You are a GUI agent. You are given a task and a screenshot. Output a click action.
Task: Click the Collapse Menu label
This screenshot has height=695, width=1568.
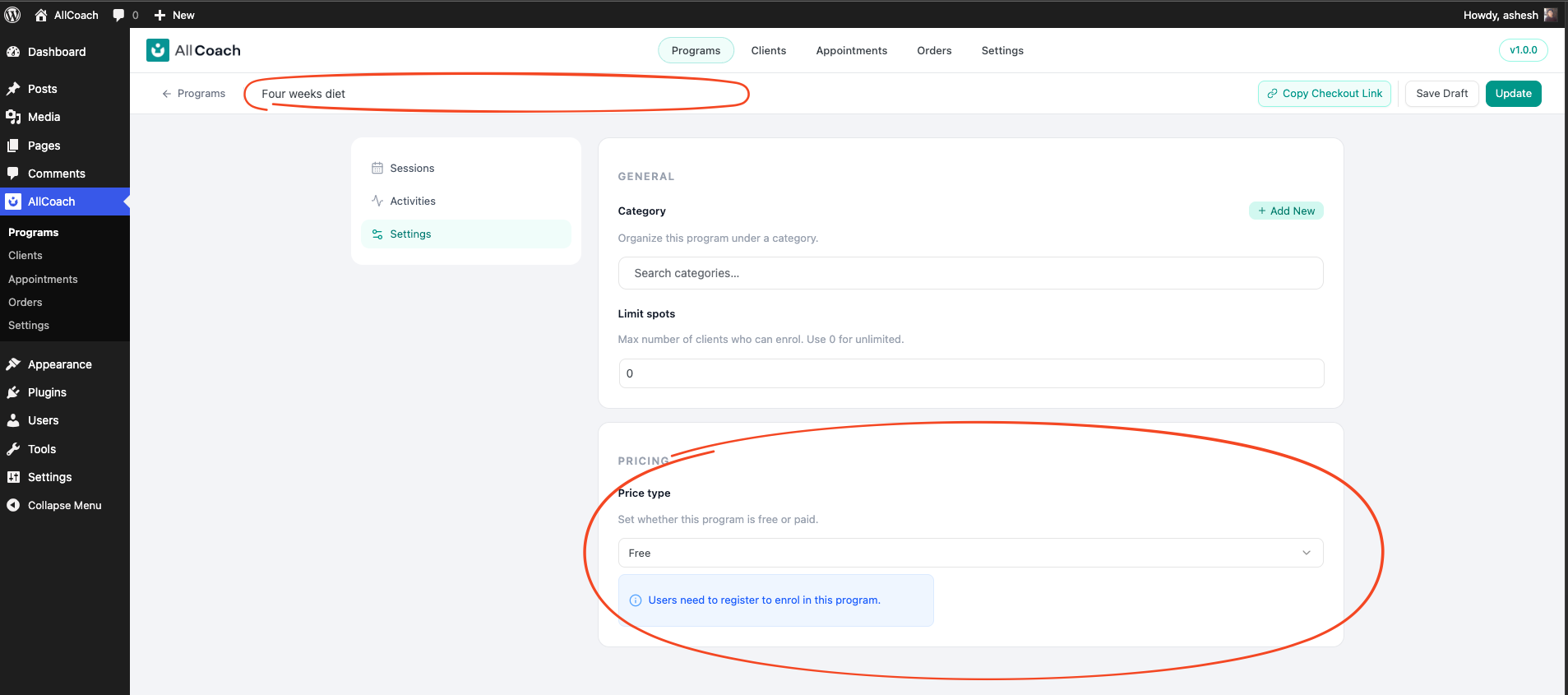tap(65, 506)
